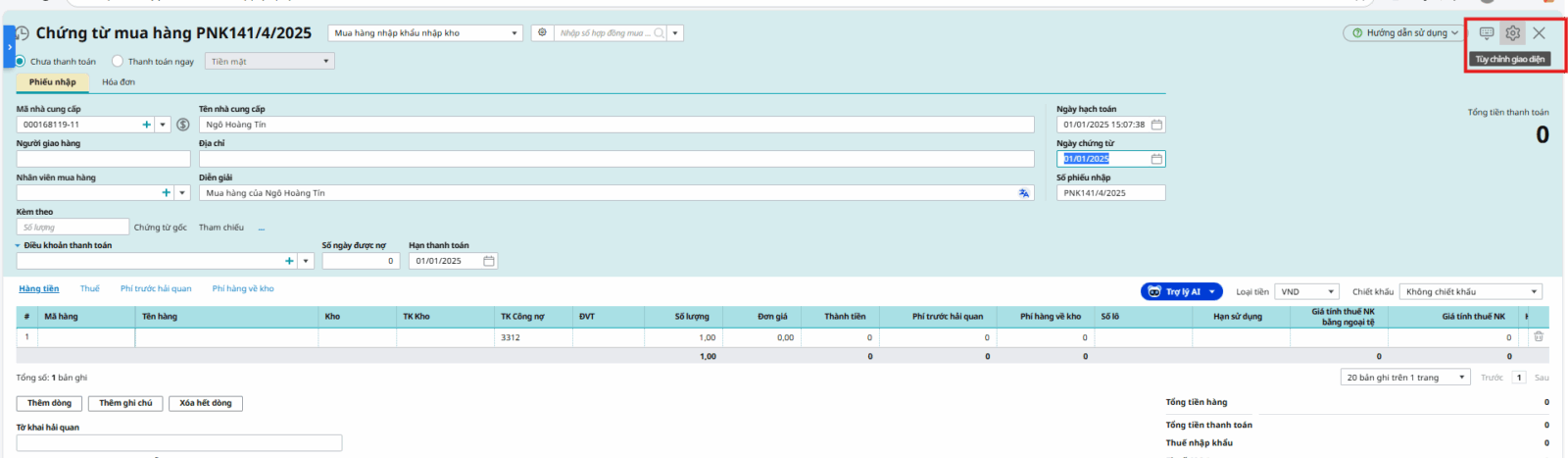Open calendar picker for Hạn thanh toán
Screen dimensions: 1568x458
489,261
